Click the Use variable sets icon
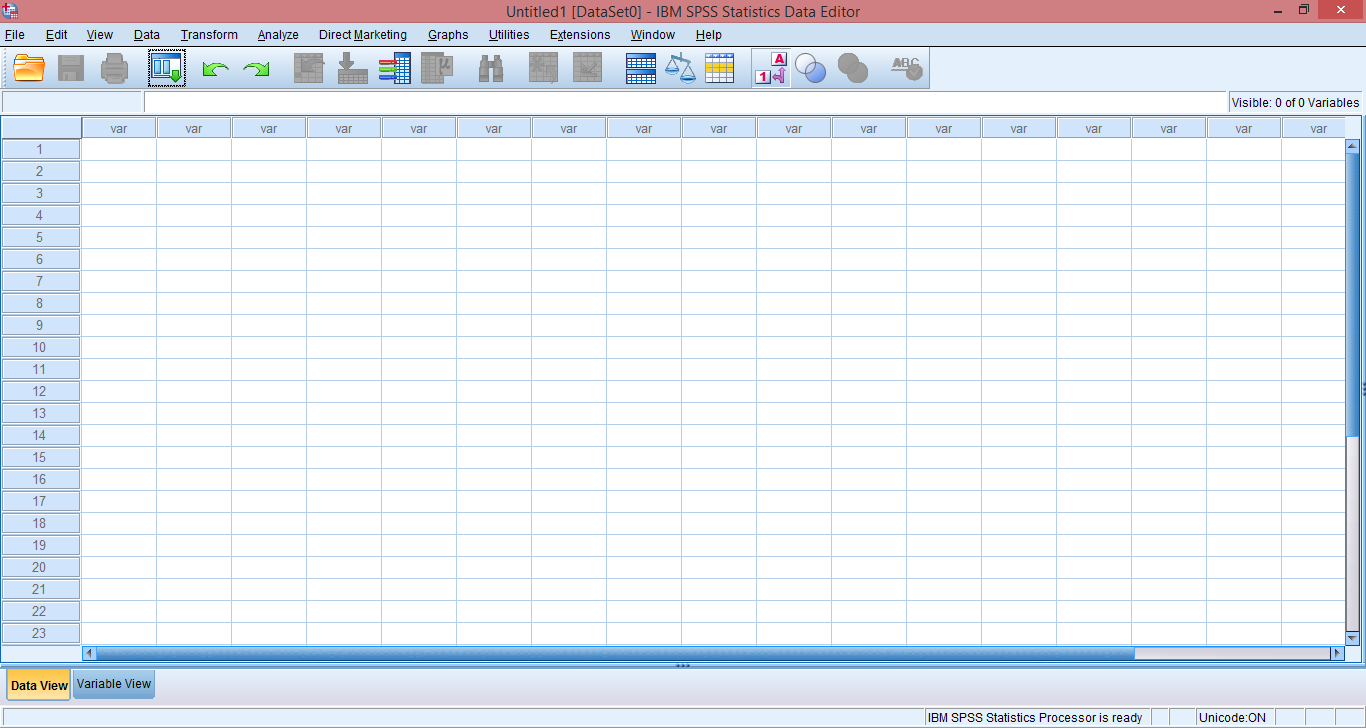The height and width of the screenshot is (728, 1366). click(x=811, y=68)
